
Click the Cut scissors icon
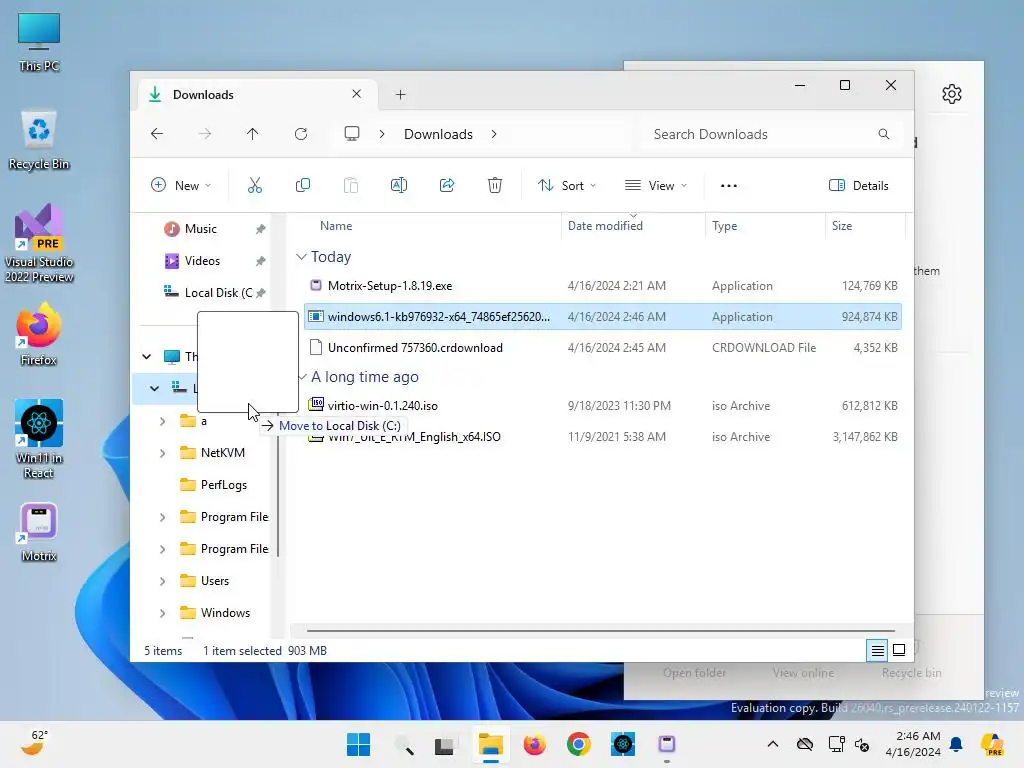[x=255, y=185]
